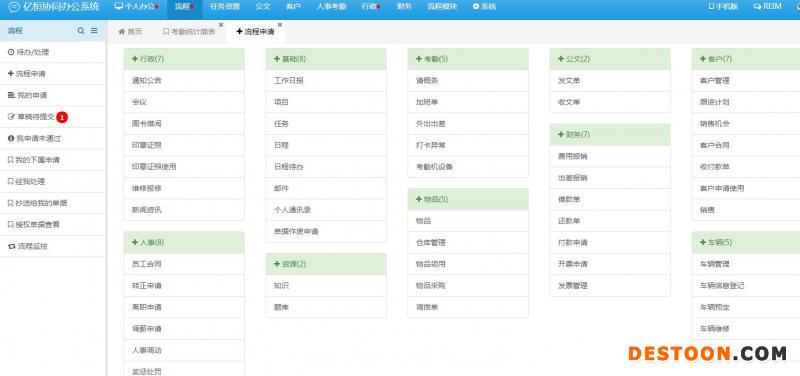Click 日程待办 in 基础 list

tap(326, 167)
